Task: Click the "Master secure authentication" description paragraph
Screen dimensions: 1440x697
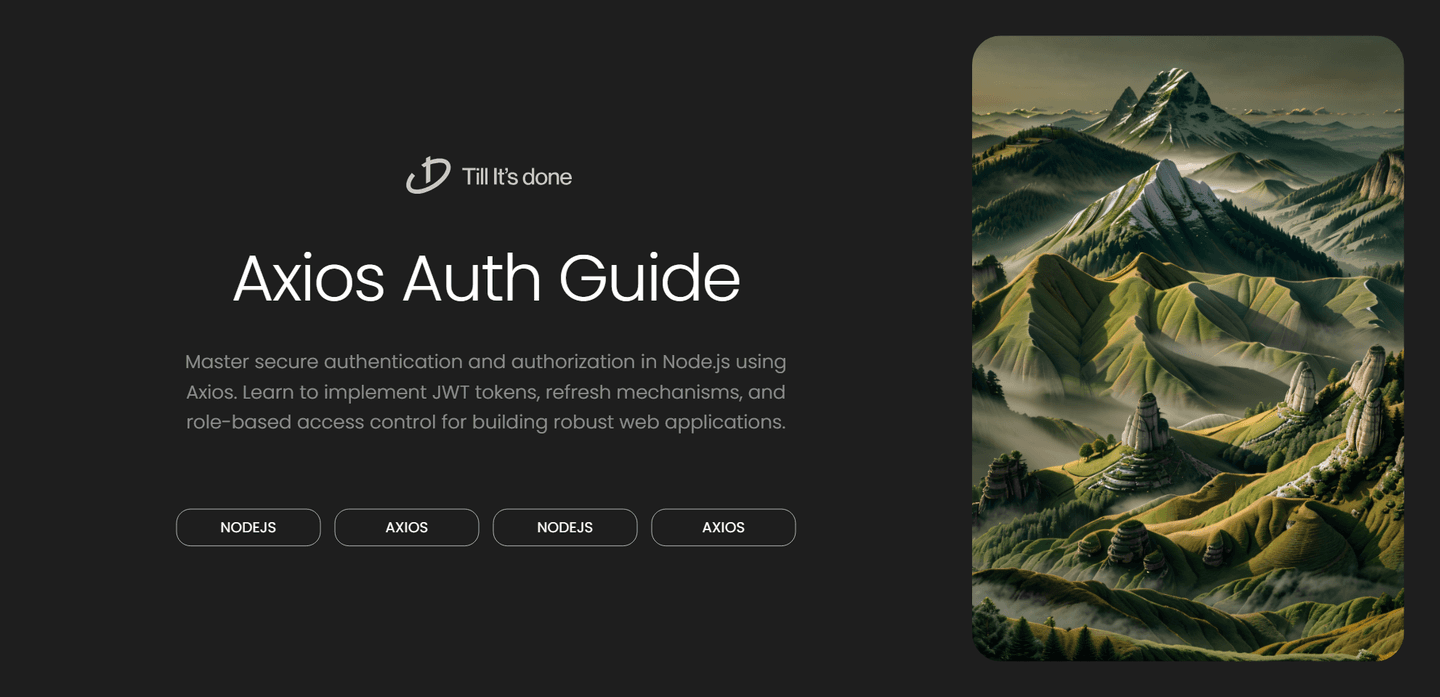Action: click(486, 392)
